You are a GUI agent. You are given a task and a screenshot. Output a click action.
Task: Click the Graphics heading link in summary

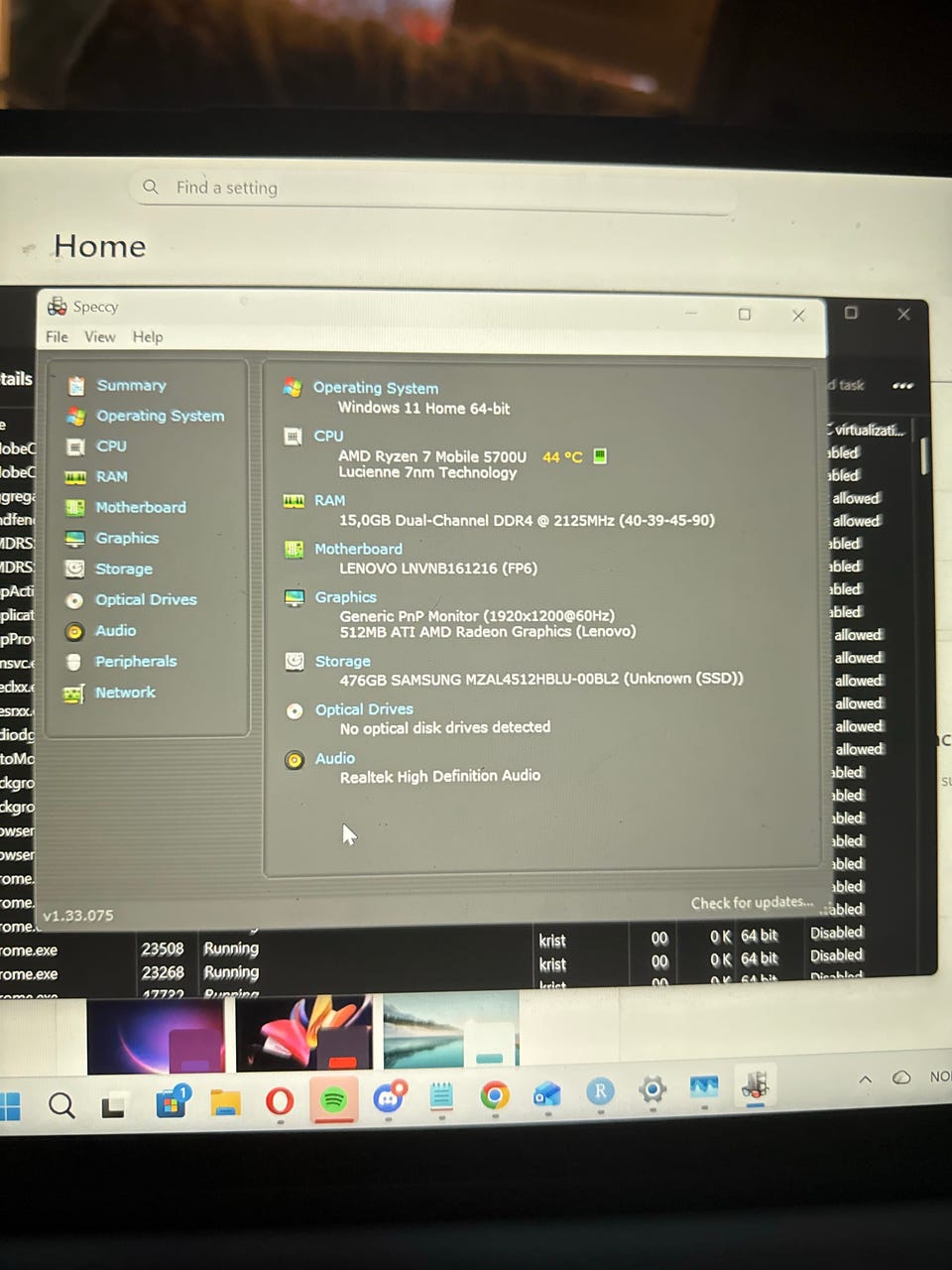[345, 597]
